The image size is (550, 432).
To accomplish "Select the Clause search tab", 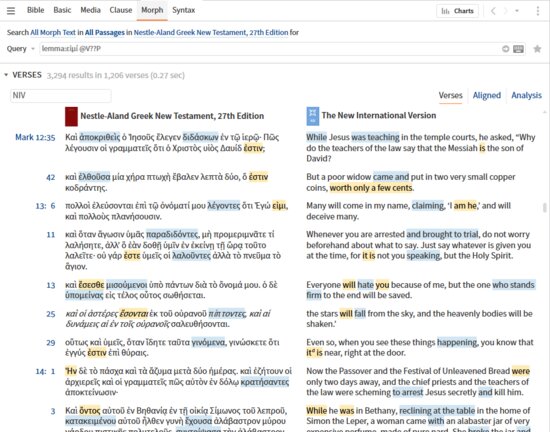I will pos(121,10).
